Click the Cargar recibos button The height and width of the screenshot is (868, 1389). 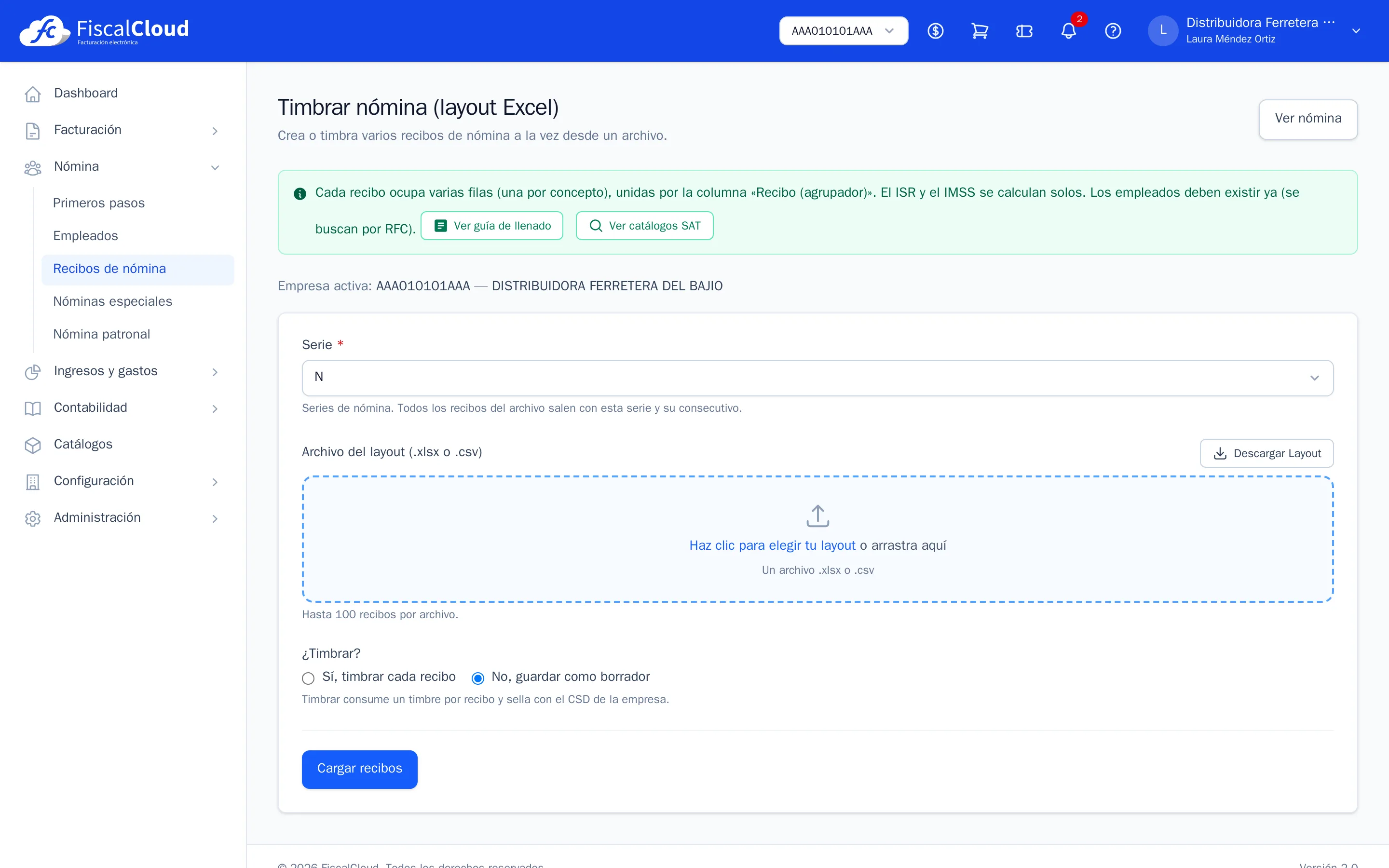tap(360, 769)
